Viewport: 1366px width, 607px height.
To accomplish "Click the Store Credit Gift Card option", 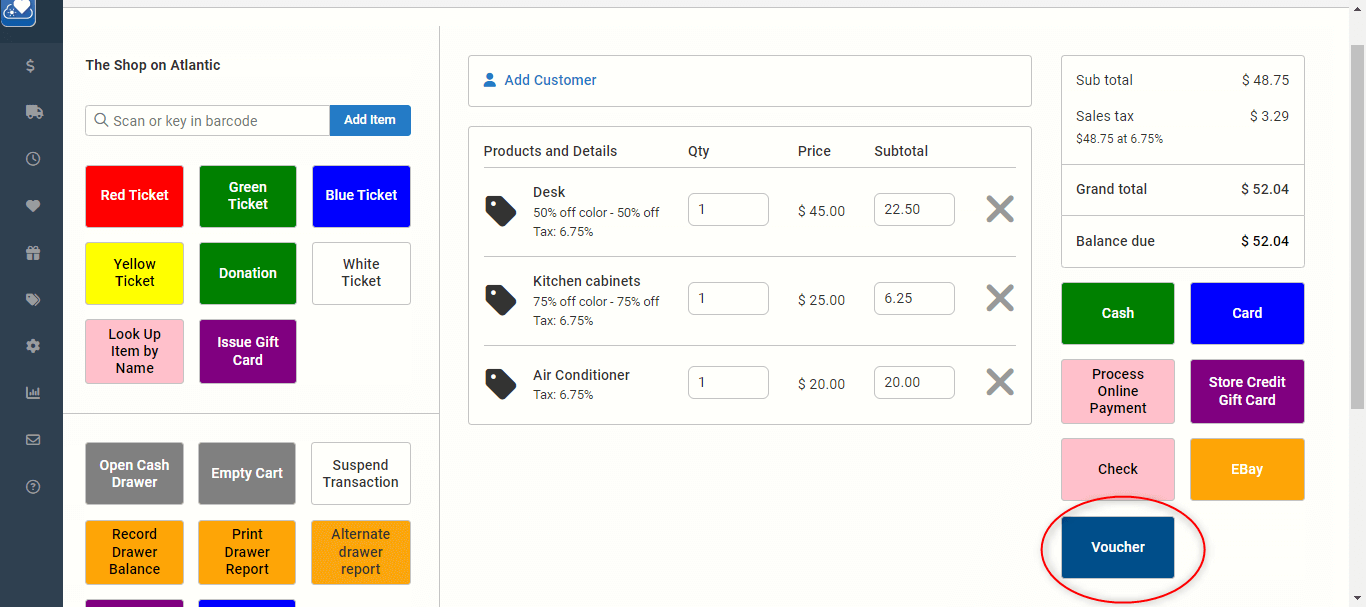I will (1247, 391).
